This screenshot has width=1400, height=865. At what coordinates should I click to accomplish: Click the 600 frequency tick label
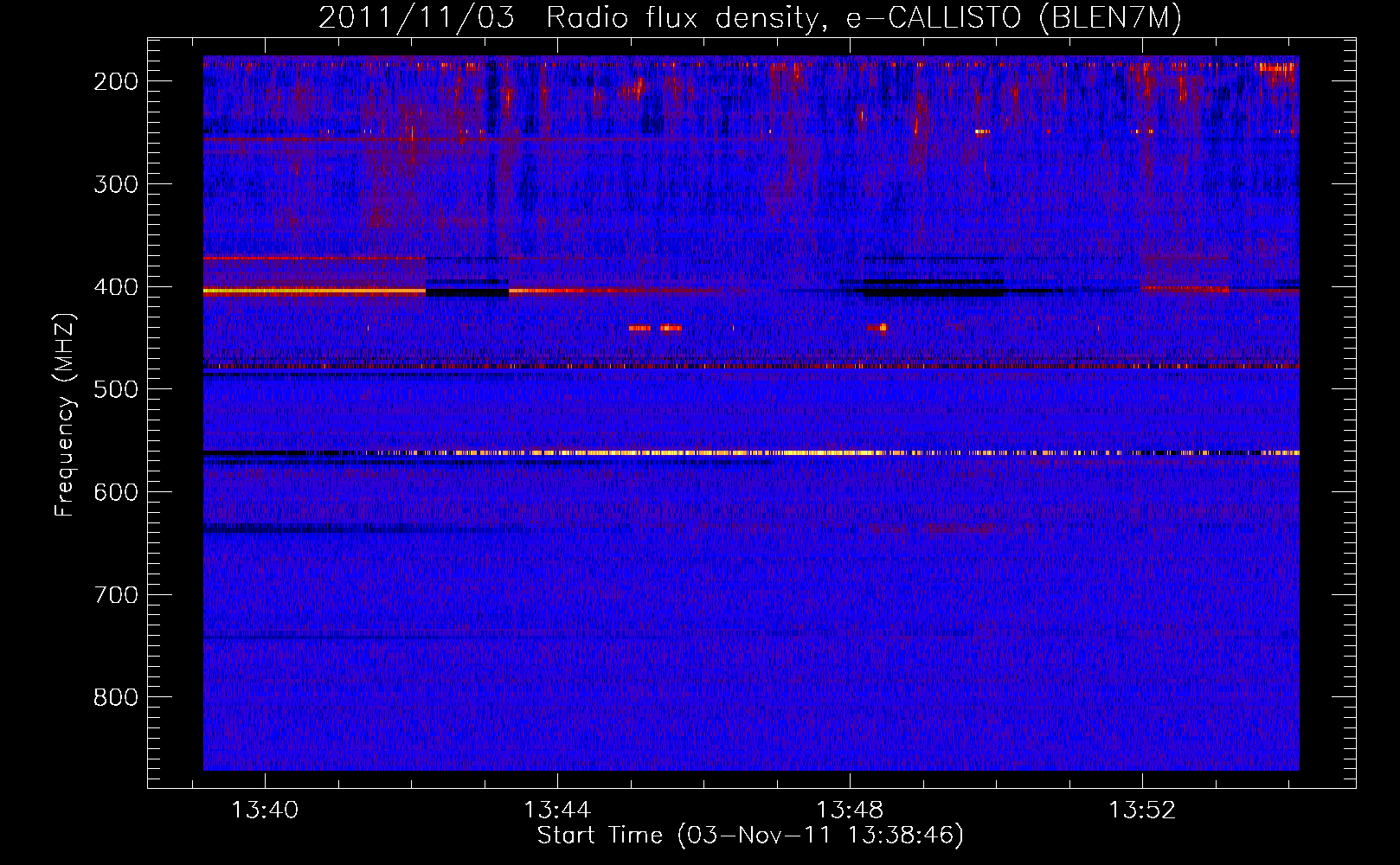click(x=116, y=492)
